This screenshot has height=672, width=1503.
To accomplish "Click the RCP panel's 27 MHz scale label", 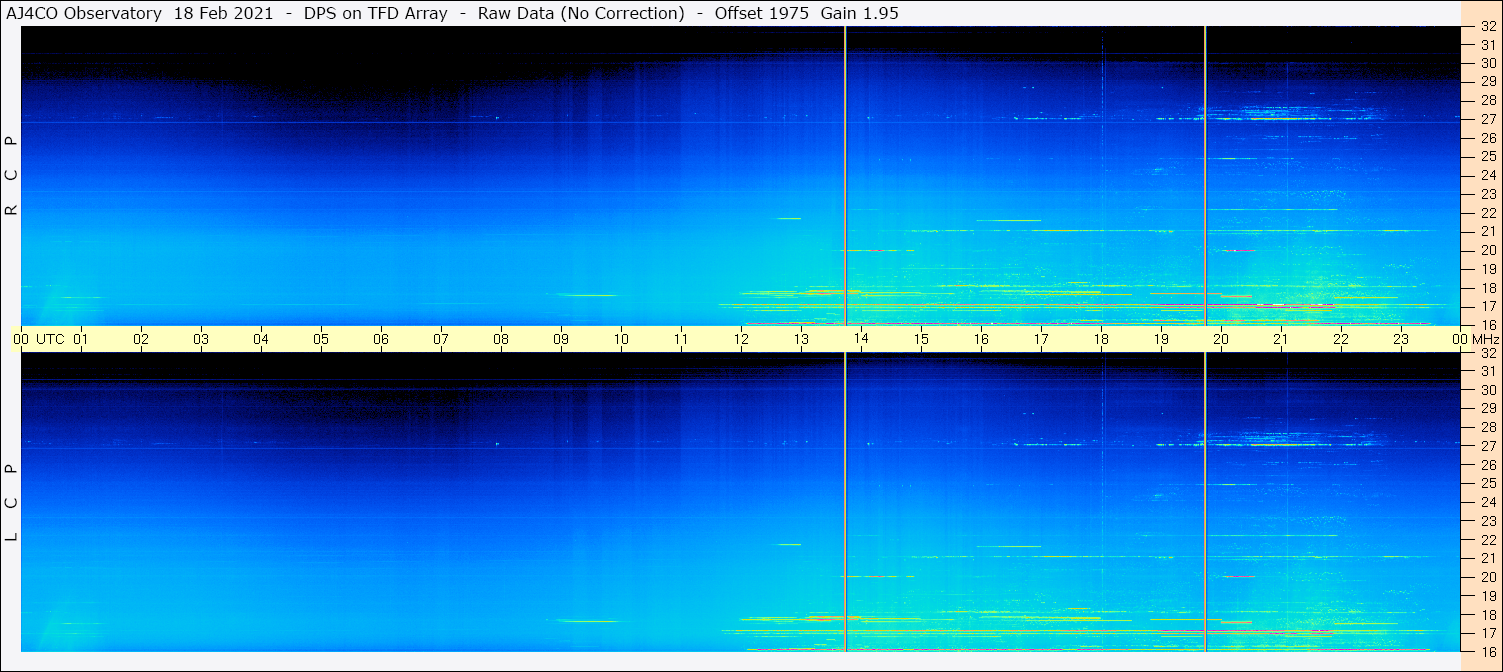I will (1487, 119).
